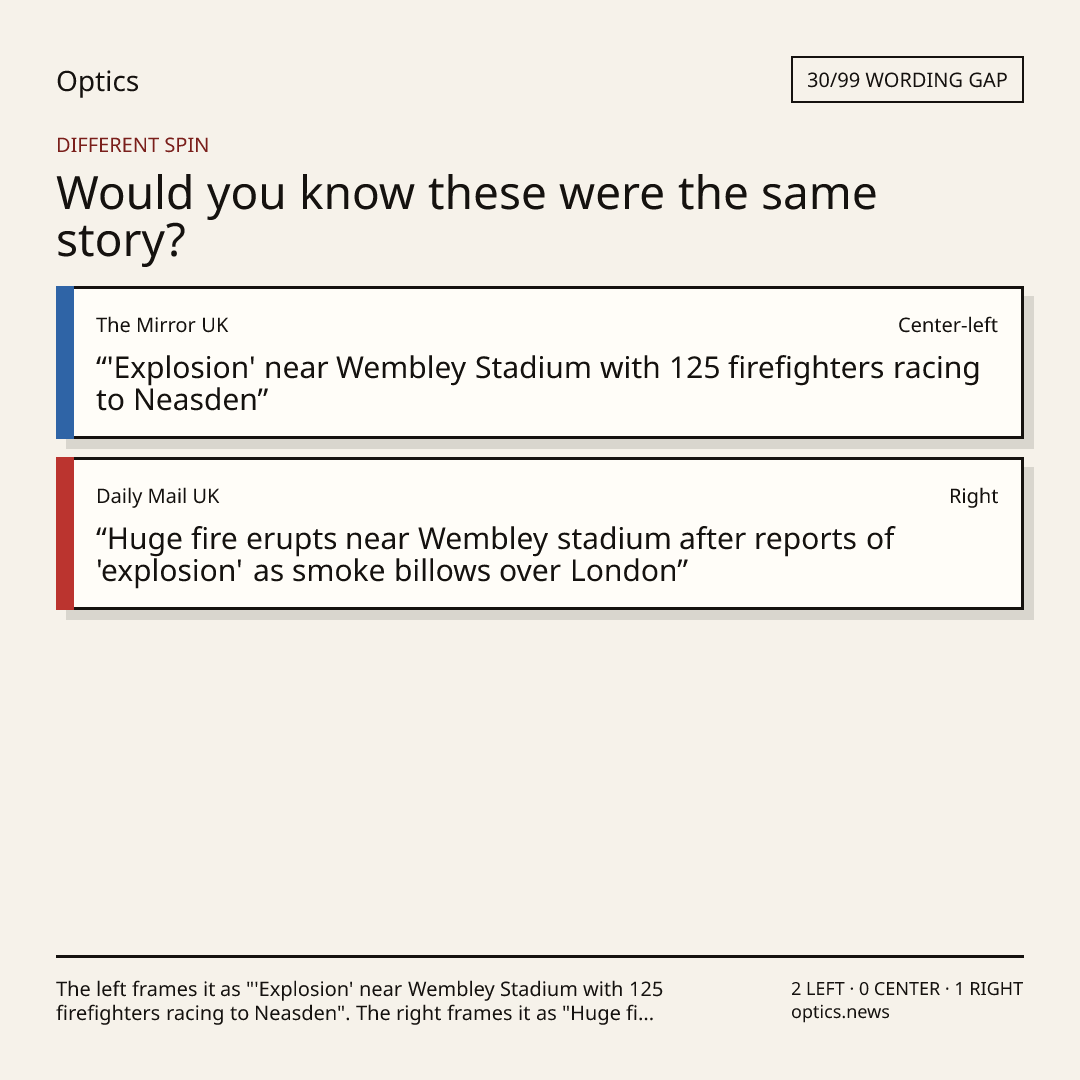The height and width of the screenshot is (1080, 1080).
Task: Click The Mirror UK source name
Action: [x=162, y=325]
